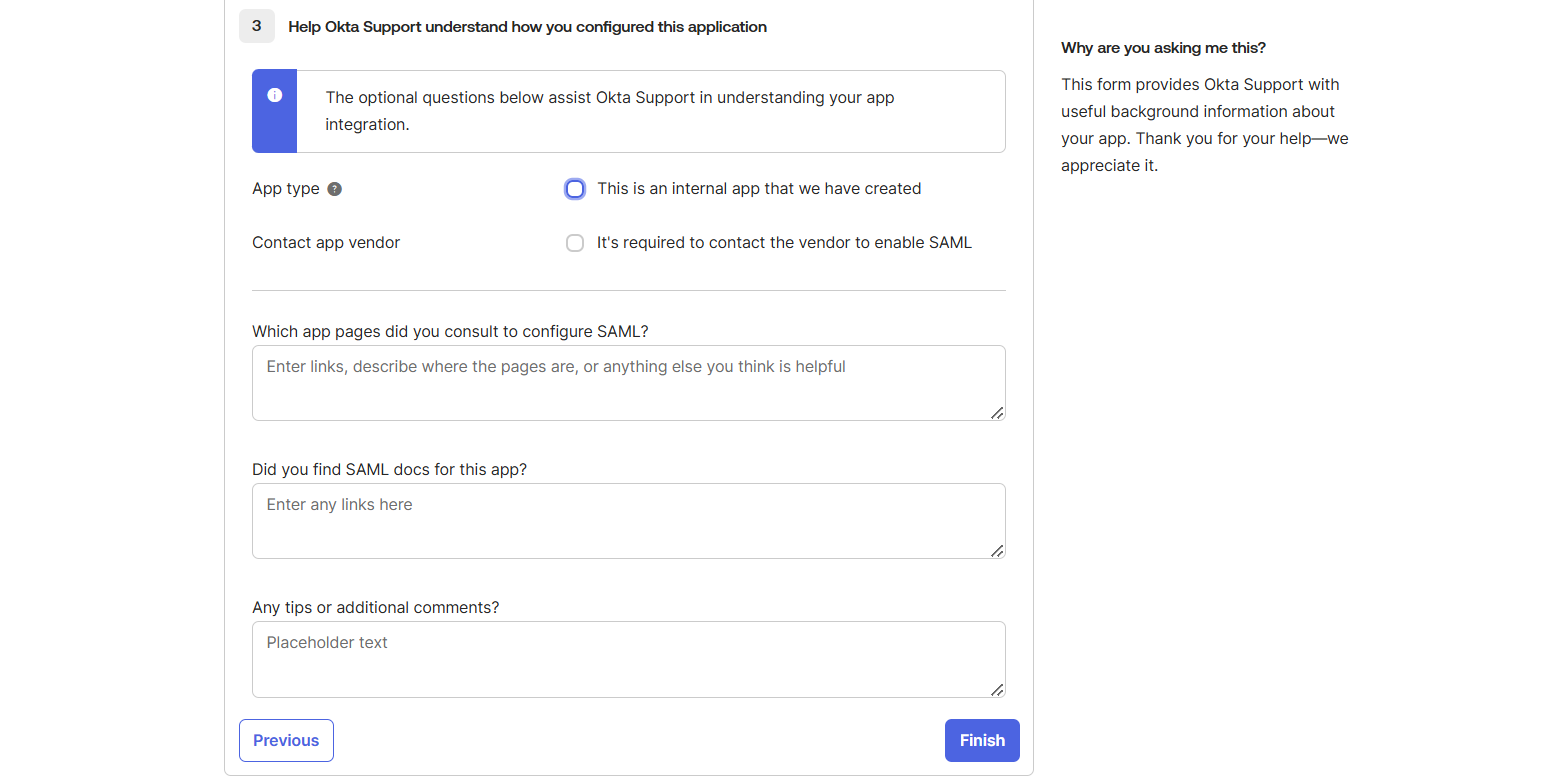This screenshot has height=776, width=1553.
Task: Click resize handle of the app pages textarea
Action: point(997,413)
